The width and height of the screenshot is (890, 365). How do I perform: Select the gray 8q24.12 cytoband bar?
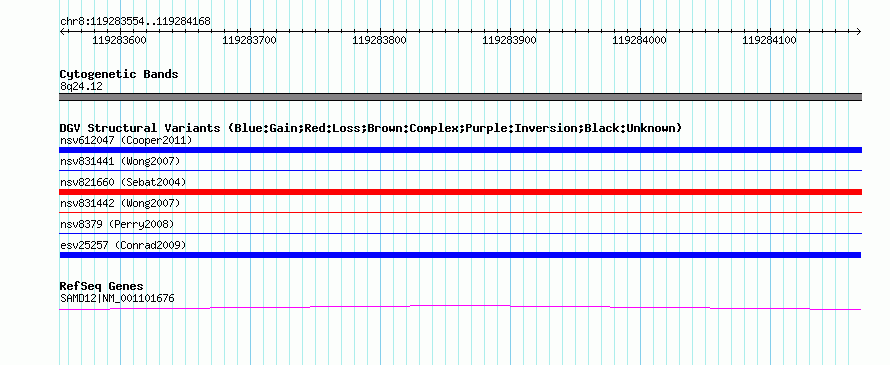(x=460, y=97)
